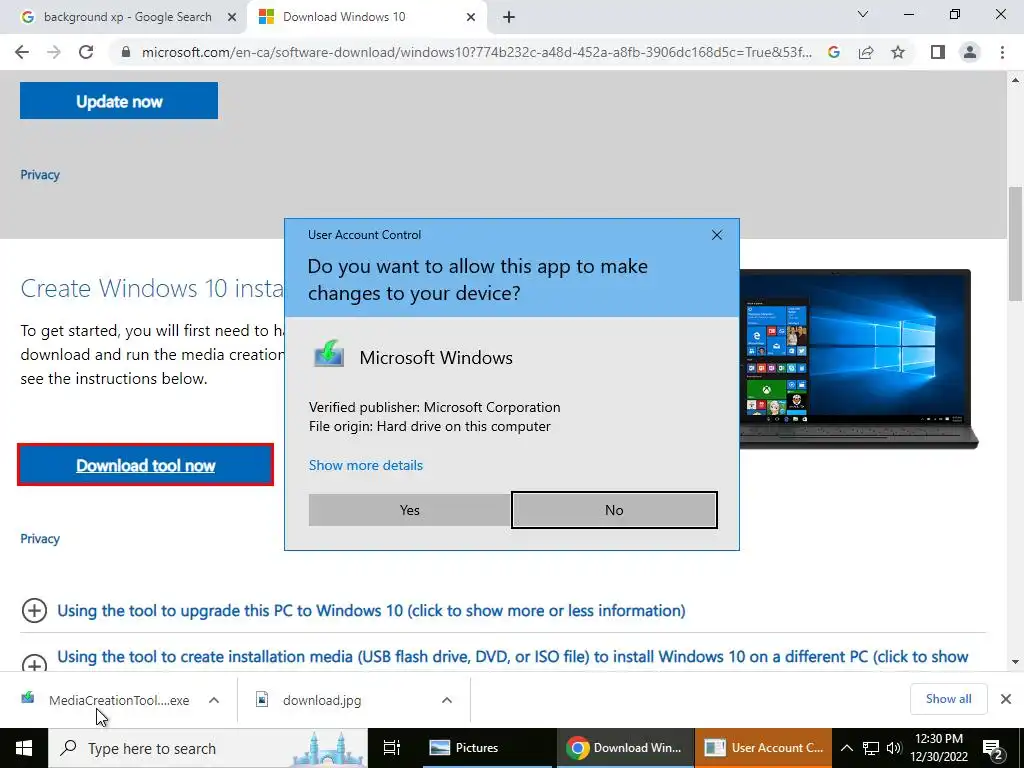Open the notification center icon
This screenshot has height=768, width=1024.
pos(992,748)
